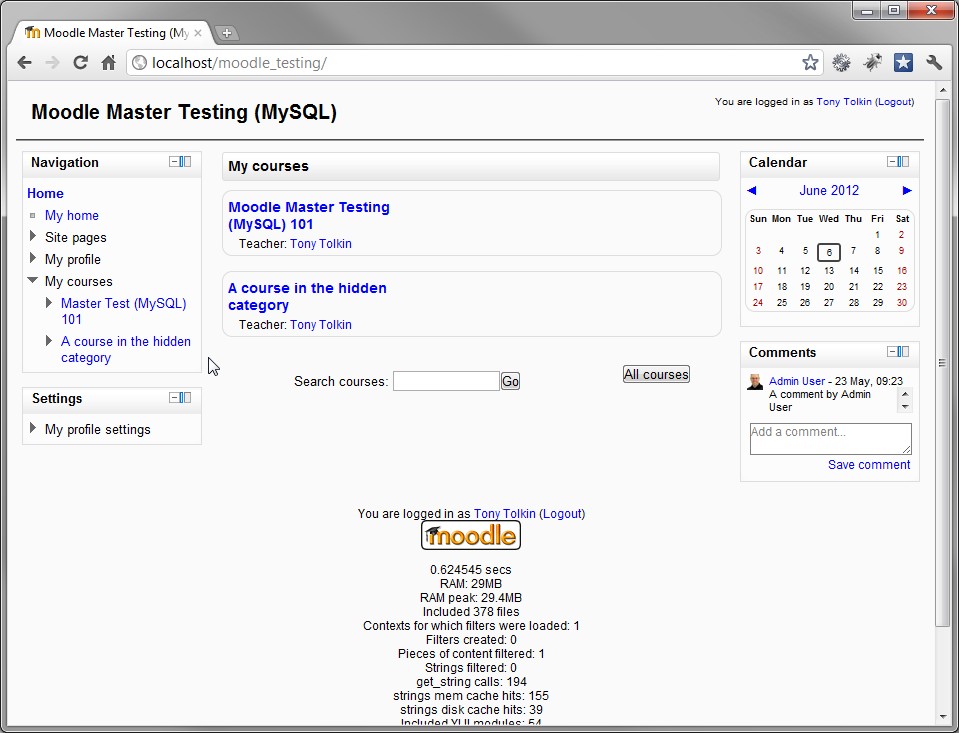Image resolution: width=959 pixels, height=733 pixels.
Task: Click Tony Tolkin teacher link of hidden category course
Action: click(x=320, y=324)
